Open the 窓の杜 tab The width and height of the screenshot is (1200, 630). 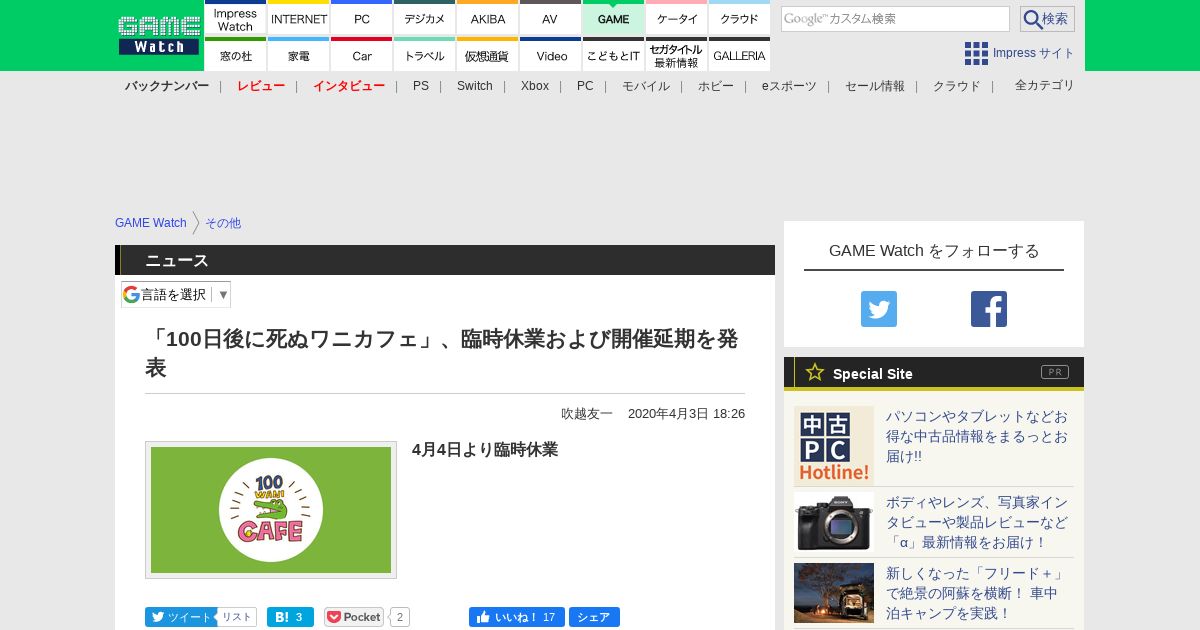point(235,55)
